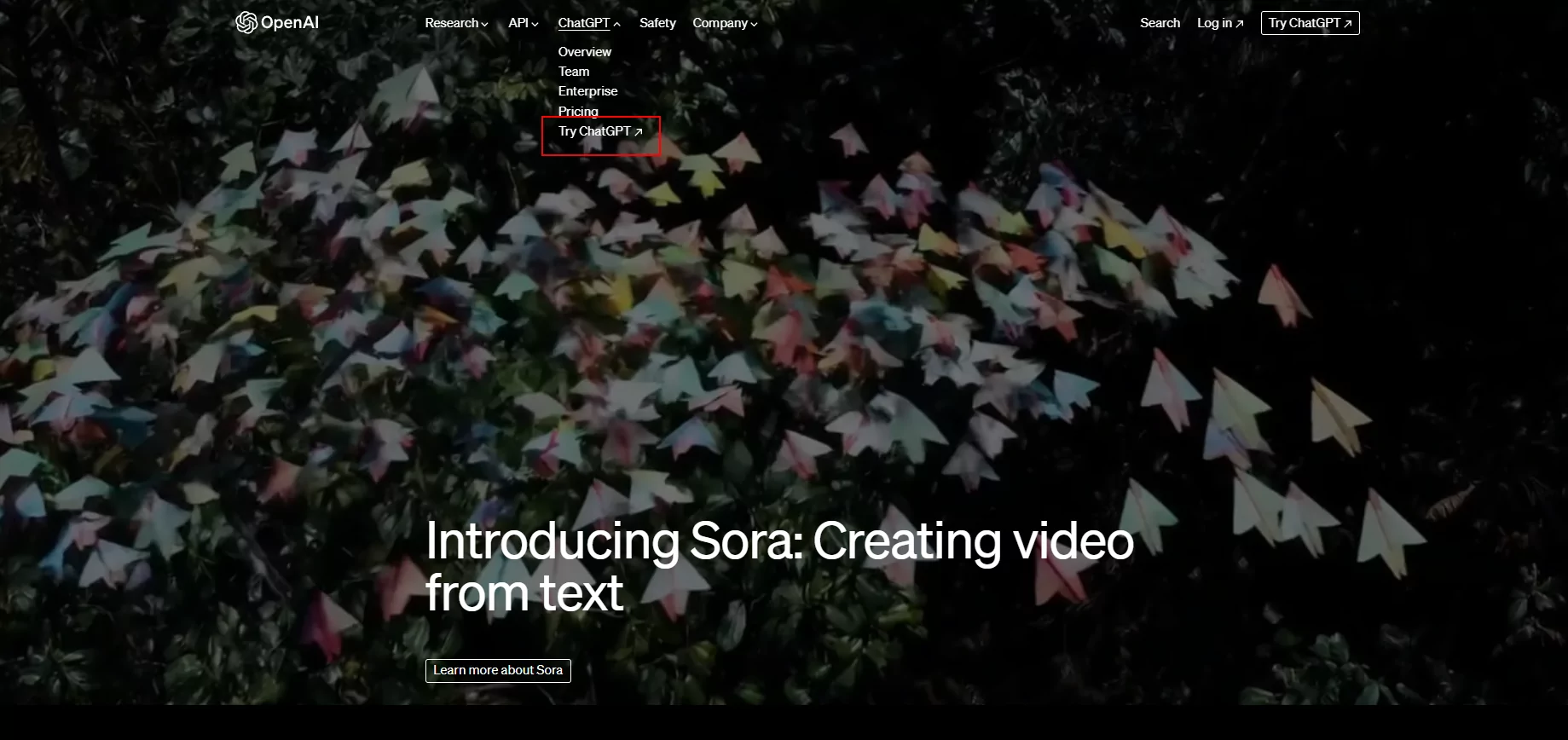Viewport: 1568px width, 740px height.
Task: Click the arrow icon beside Log in
Action: (1240, 24)
